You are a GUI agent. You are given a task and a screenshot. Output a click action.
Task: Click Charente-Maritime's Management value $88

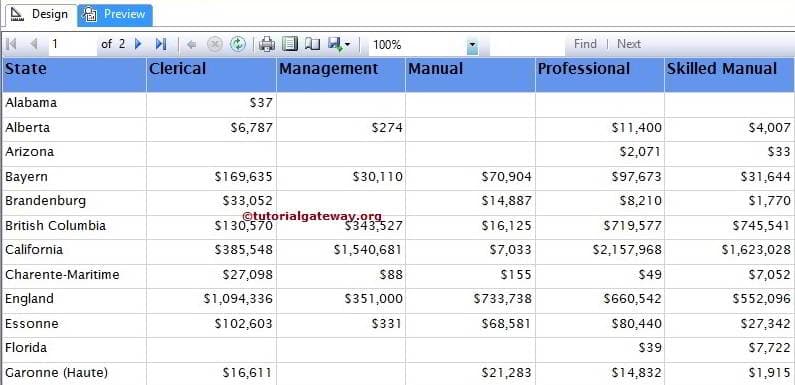pos(391,275)
